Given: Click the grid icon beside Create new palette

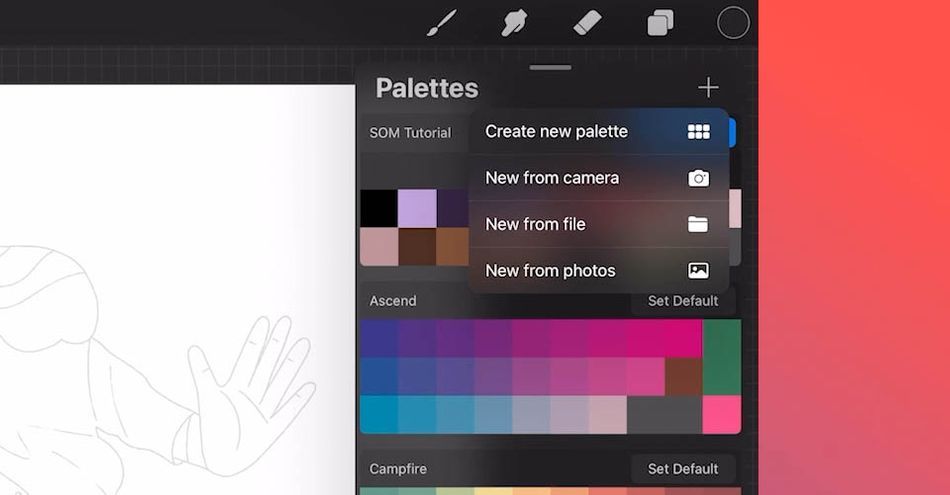Looking at the screenshot, I should 699,131.
